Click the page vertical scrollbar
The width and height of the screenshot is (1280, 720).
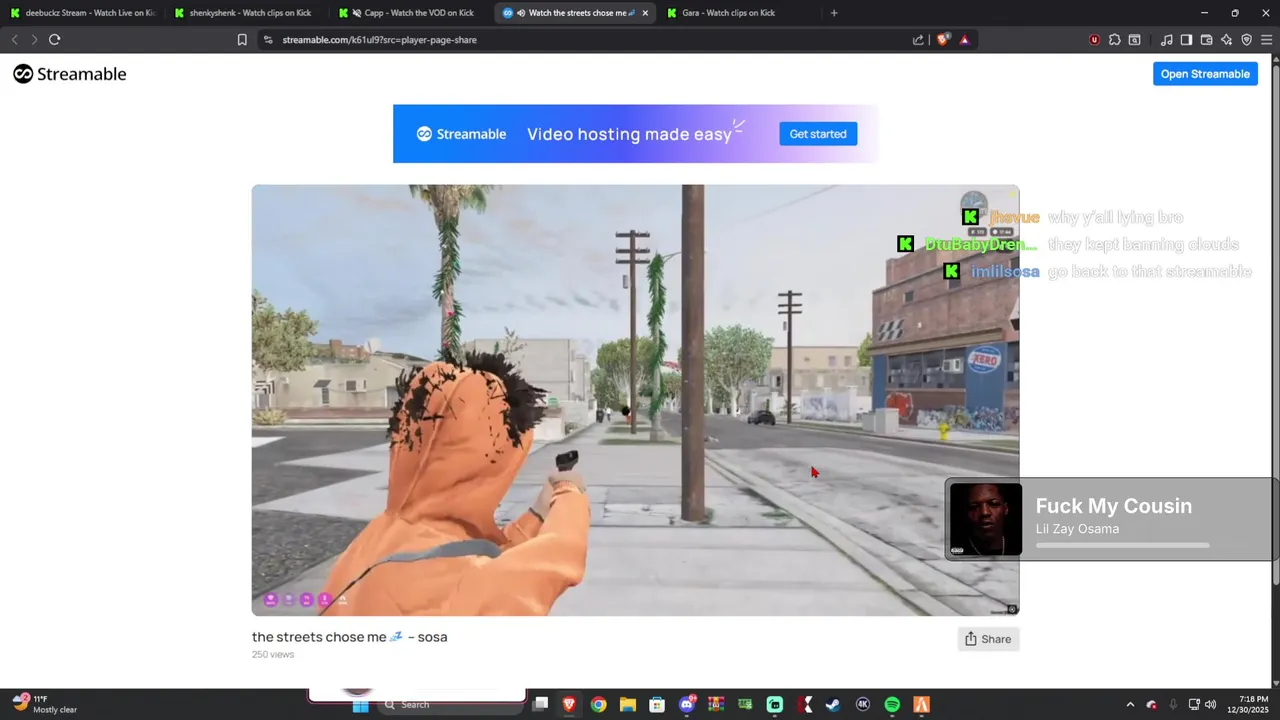1275,370
